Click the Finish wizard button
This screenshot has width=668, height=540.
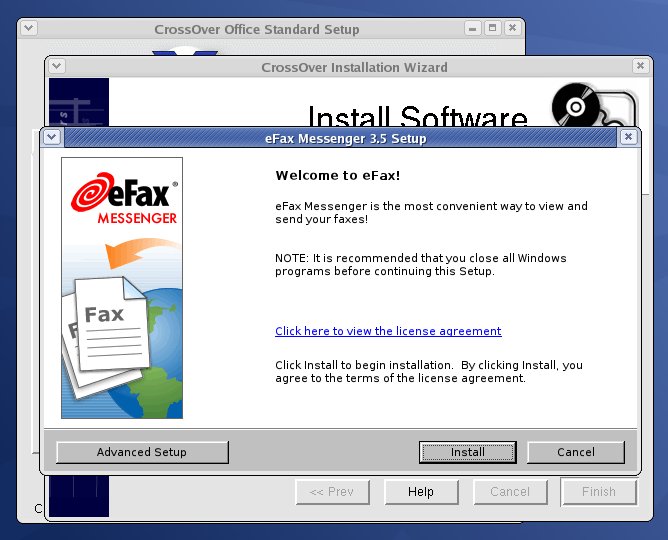pos(598,492)
